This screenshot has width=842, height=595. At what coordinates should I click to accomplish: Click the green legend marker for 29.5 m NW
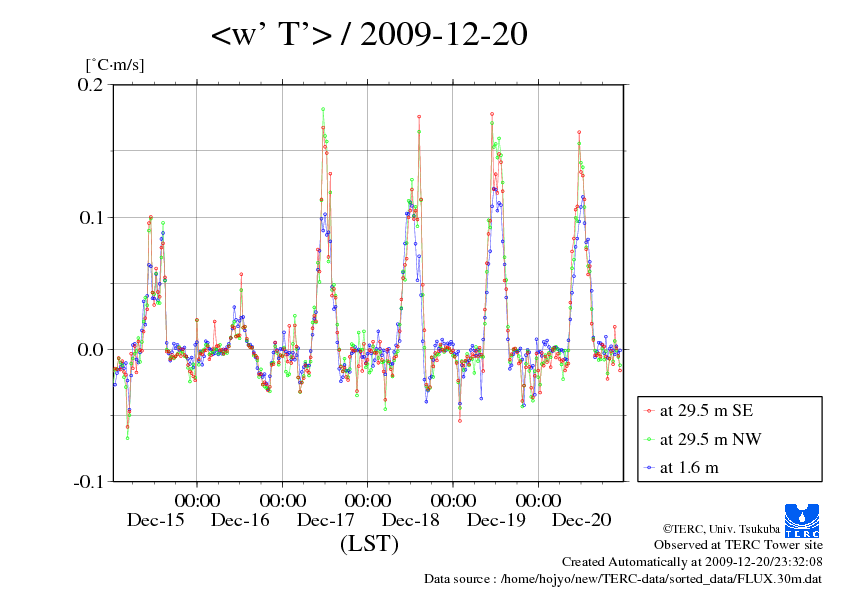click(649, 440)
